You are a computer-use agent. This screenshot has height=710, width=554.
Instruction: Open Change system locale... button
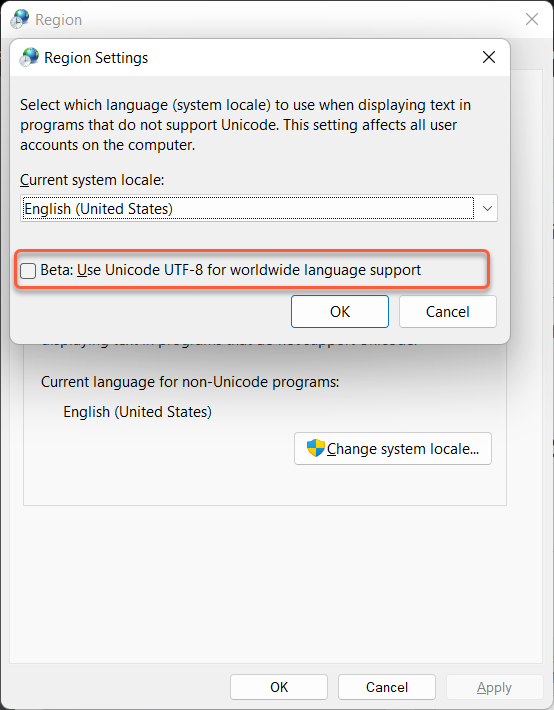[x=393, y=448]
